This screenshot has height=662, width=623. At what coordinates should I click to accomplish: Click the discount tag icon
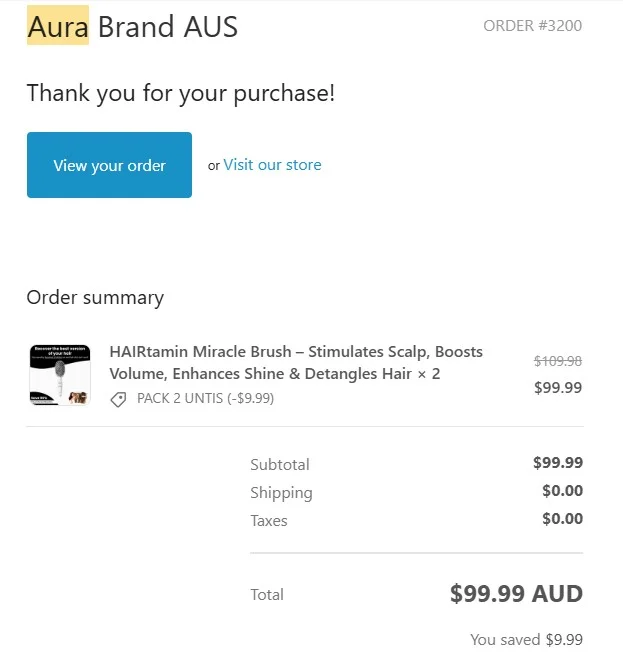(x=118, y=399)
